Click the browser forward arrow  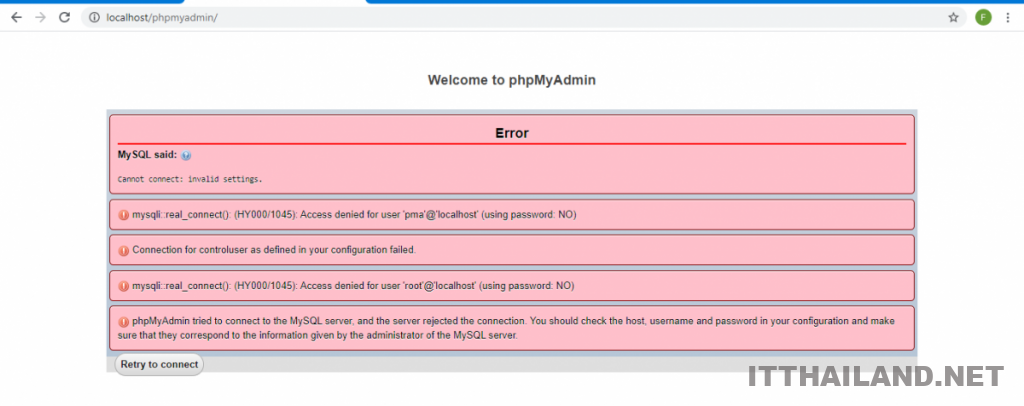click(40, 18)
